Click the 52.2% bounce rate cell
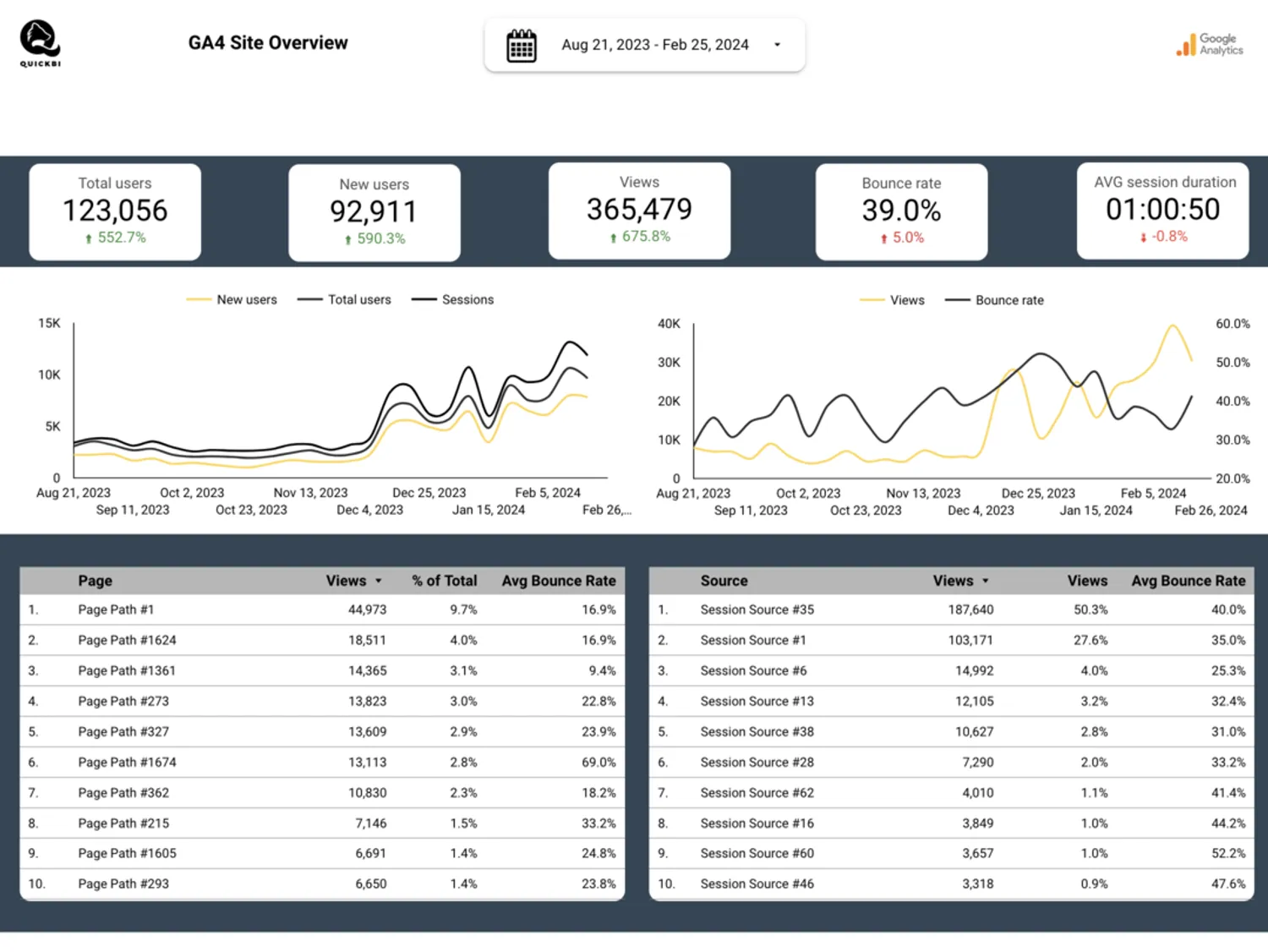The width and height of the screenshot is (1268, 952). [1228, 853]
